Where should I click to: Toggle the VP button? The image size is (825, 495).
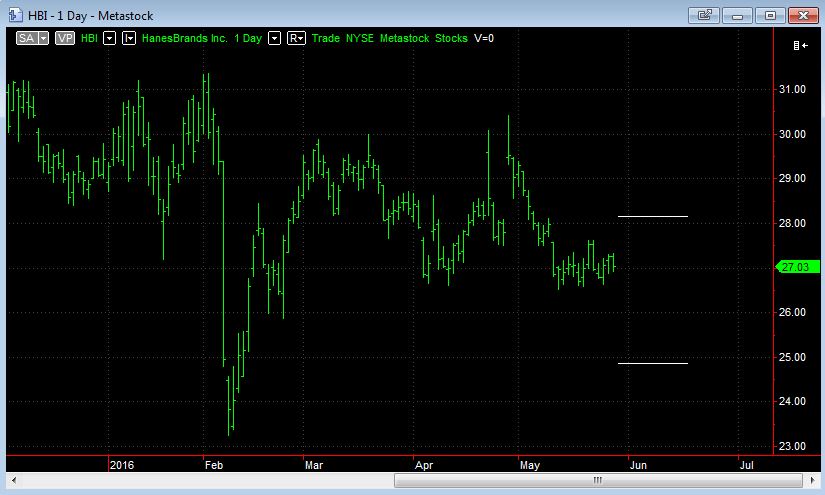65,38
